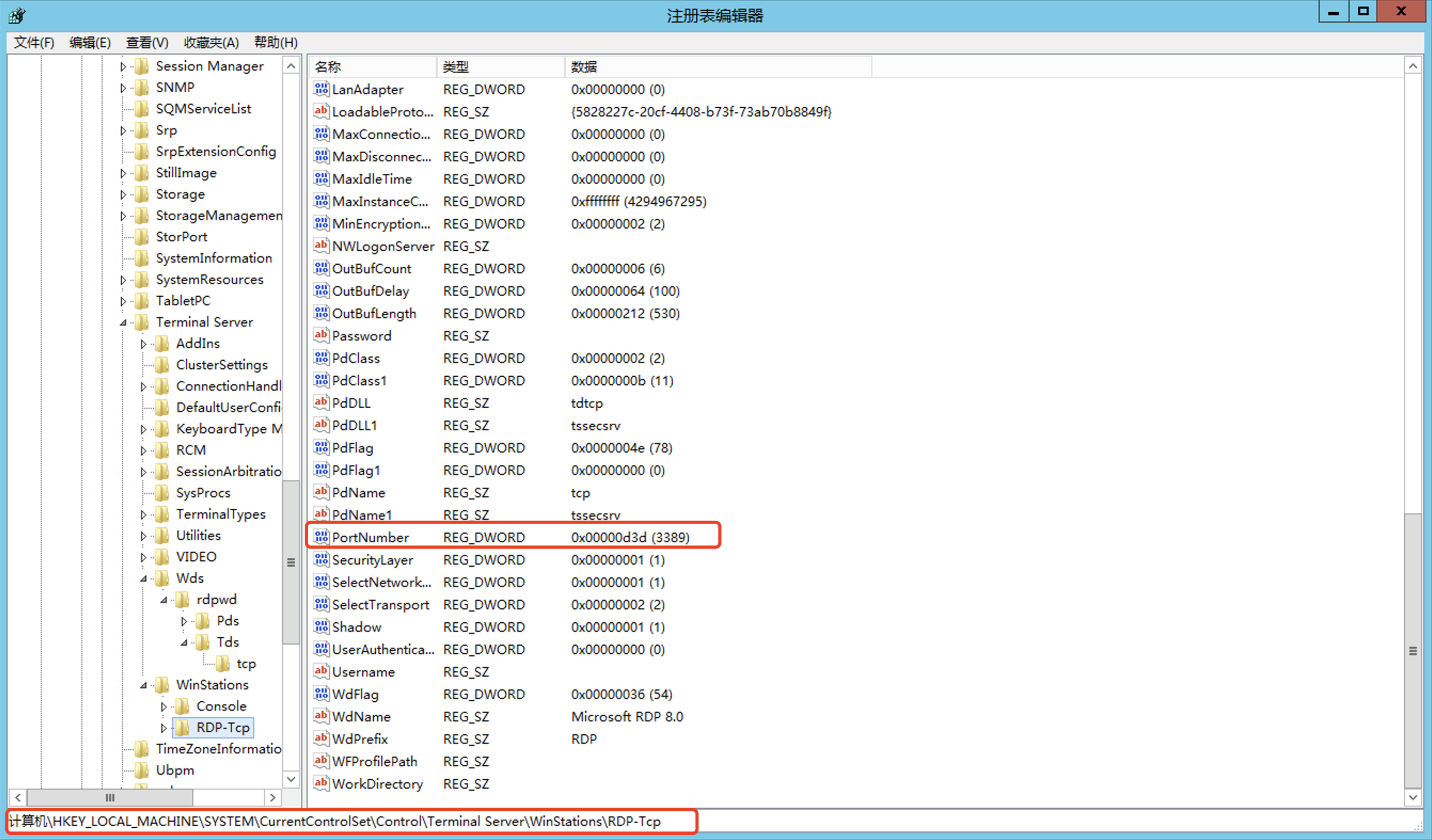Click Registry Editor app icon in title bar
The height and width of the screenshot is (840, 1432).
17,15
